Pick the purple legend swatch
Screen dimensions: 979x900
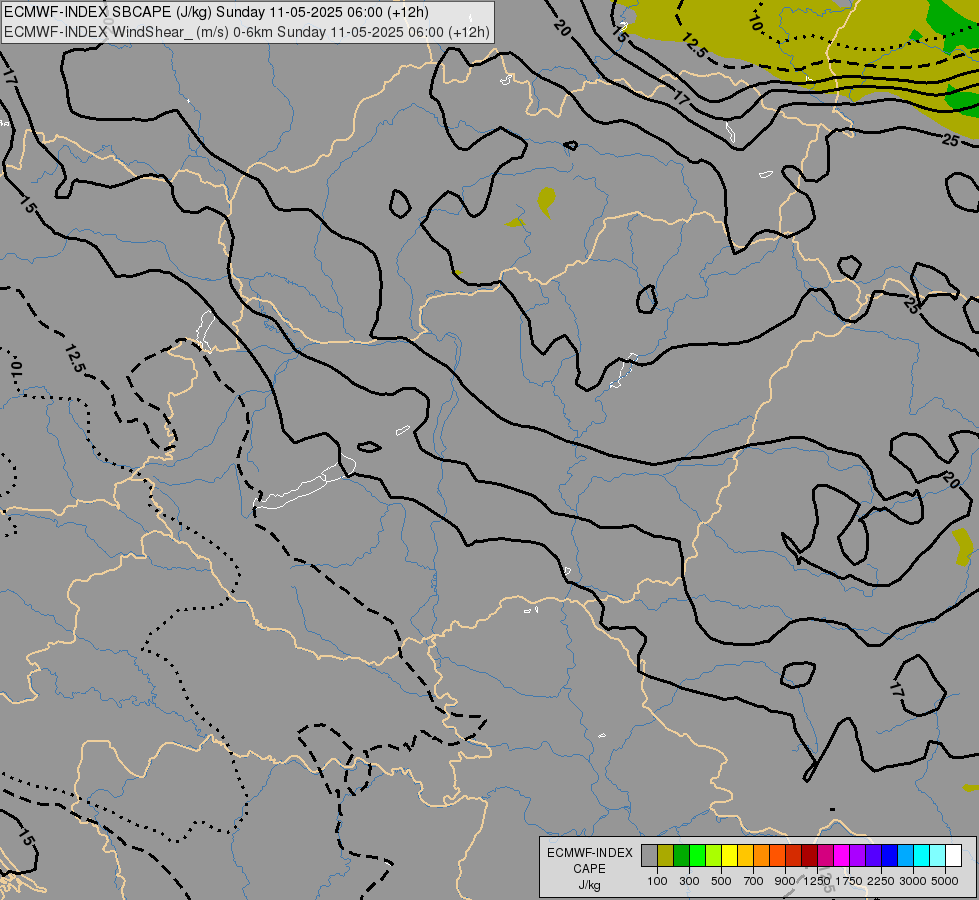(x=857, y=855)
